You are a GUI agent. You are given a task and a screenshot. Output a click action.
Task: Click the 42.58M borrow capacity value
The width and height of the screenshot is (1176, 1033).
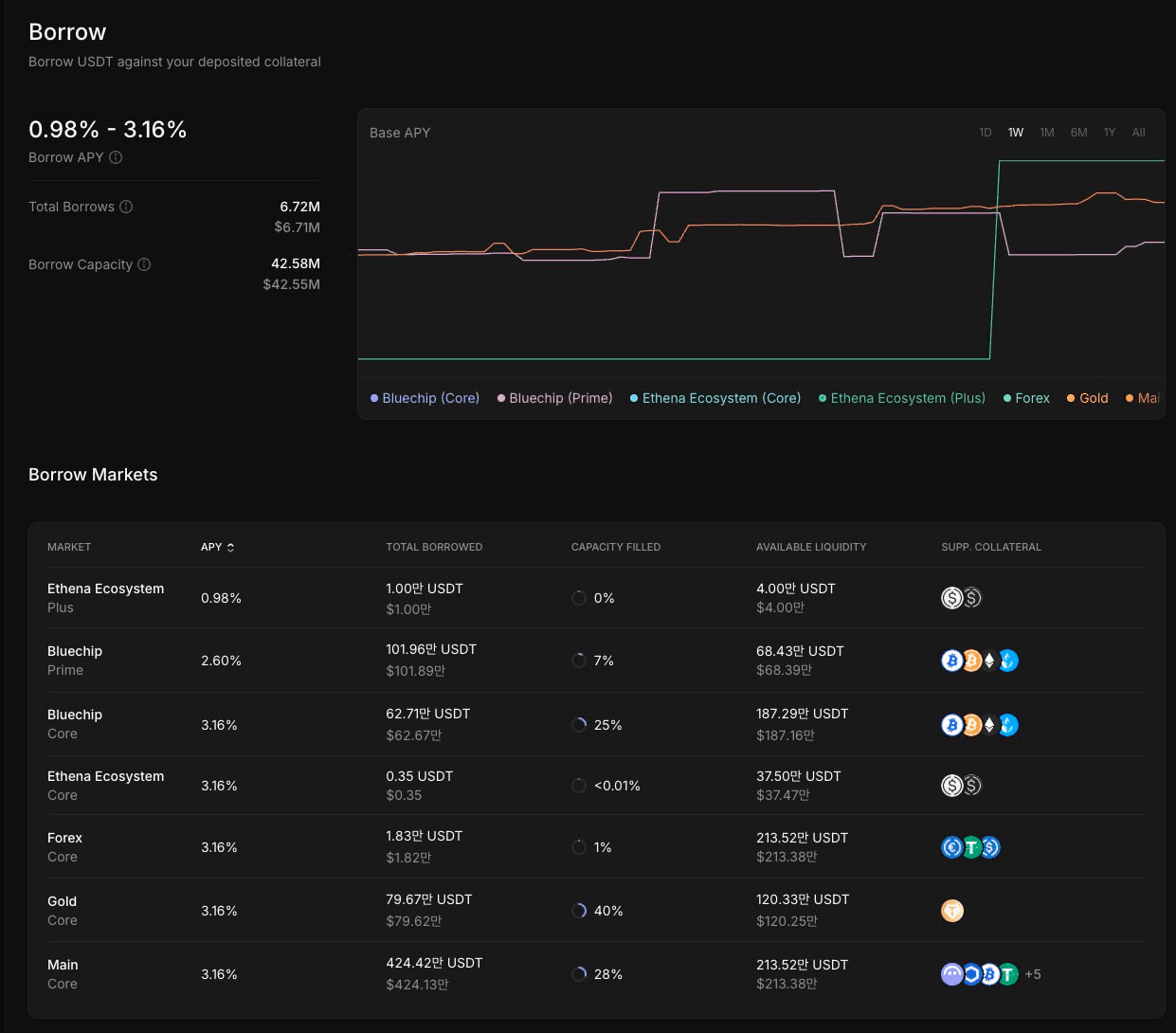[296, 263]
